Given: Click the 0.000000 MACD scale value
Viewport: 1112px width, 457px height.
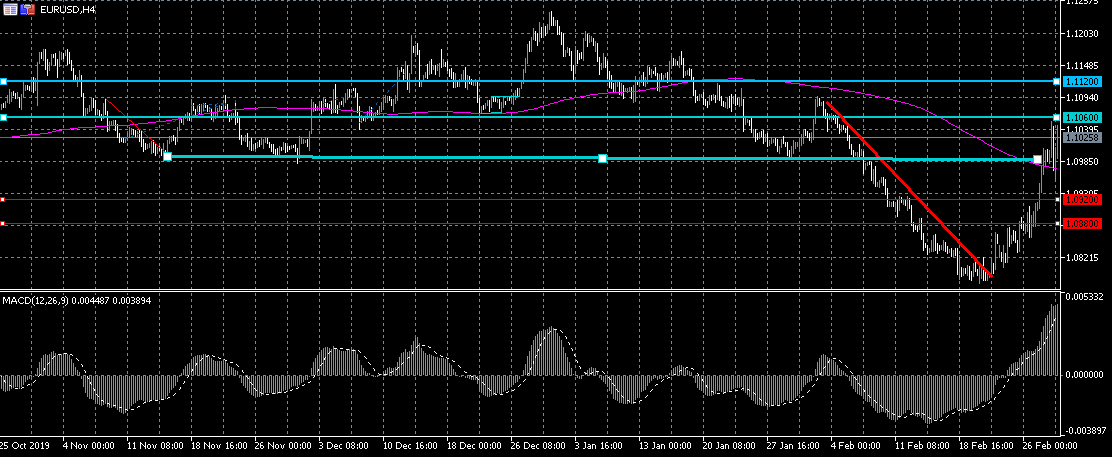Looking at the screenshot, I should click(x=1084, y=374).
